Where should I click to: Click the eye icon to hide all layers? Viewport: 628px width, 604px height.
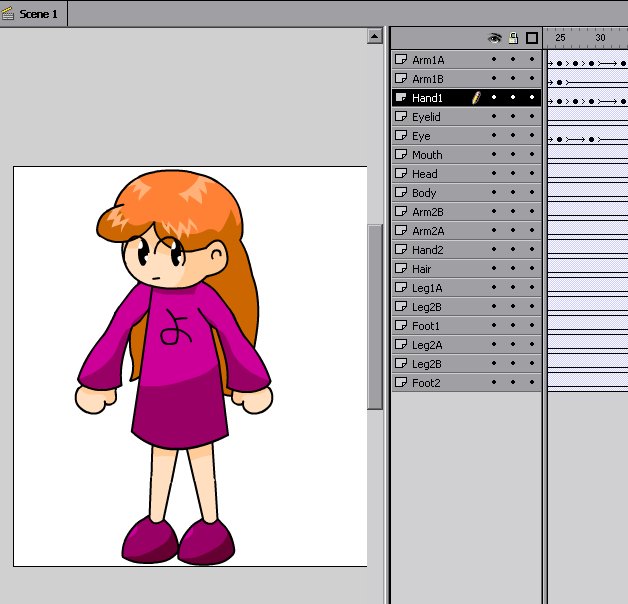pos(494,38)
